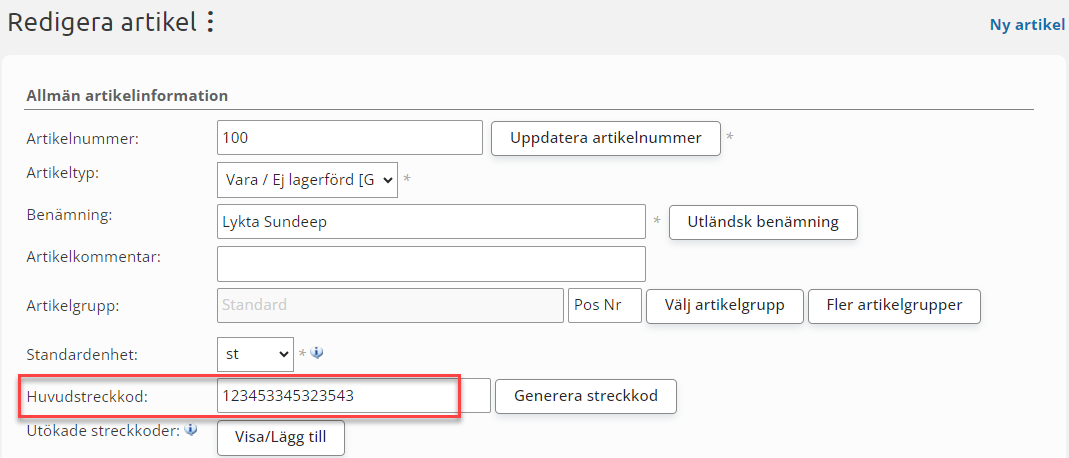Click the info icon beside Utökade streckkoder

click(x=191, y=430)
